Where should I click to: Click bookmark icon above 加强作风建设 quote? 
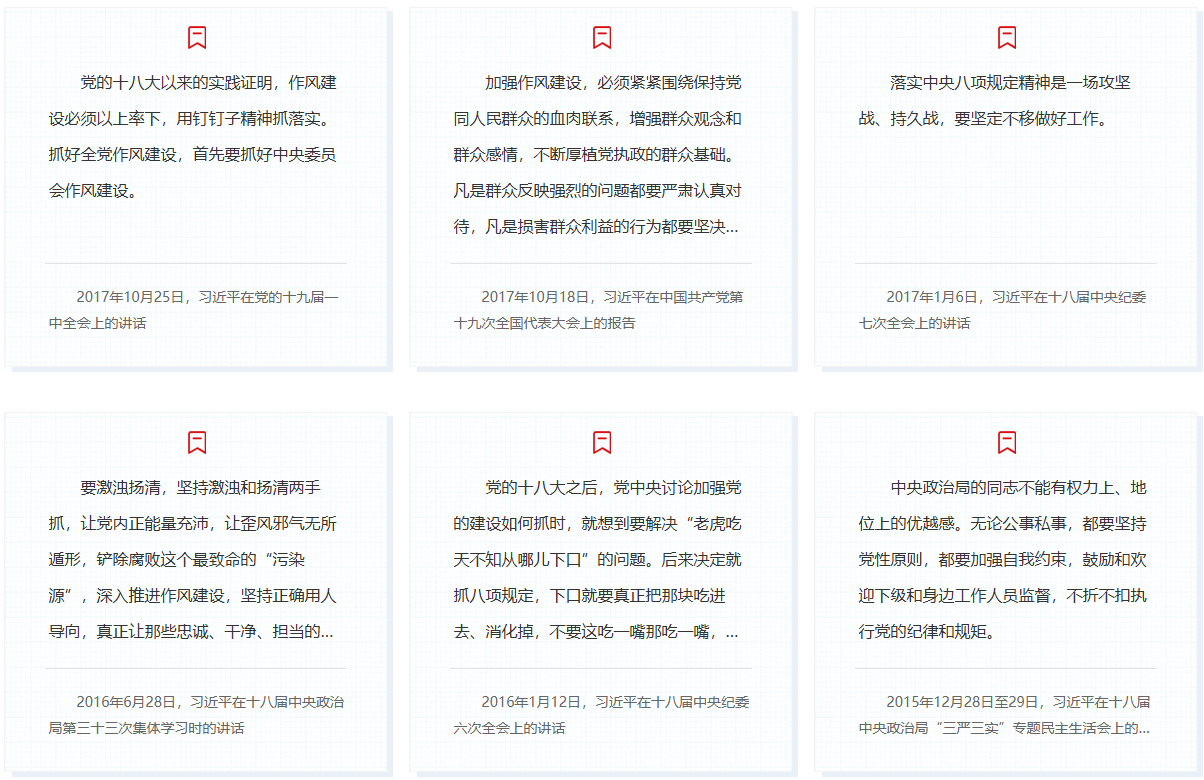pyautogui.click(x=602, y=38)
